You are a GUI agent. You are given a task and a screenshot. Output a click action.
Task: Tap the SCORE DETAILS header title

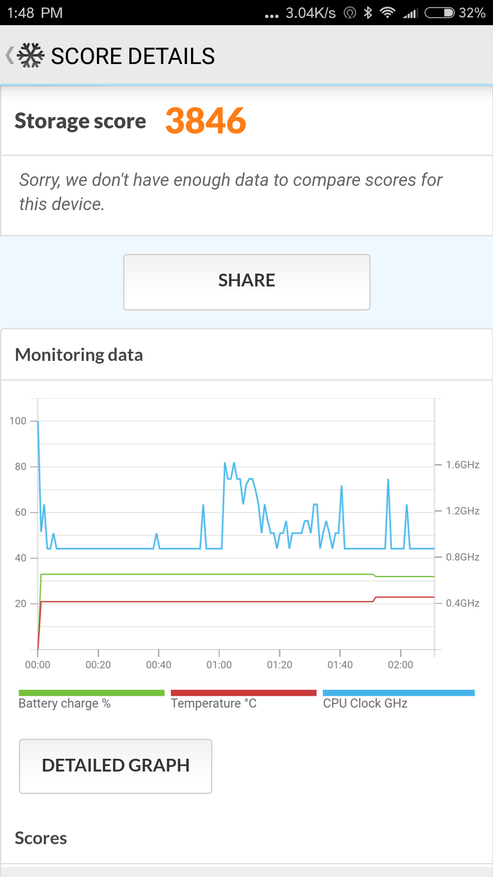pos(133,56)
